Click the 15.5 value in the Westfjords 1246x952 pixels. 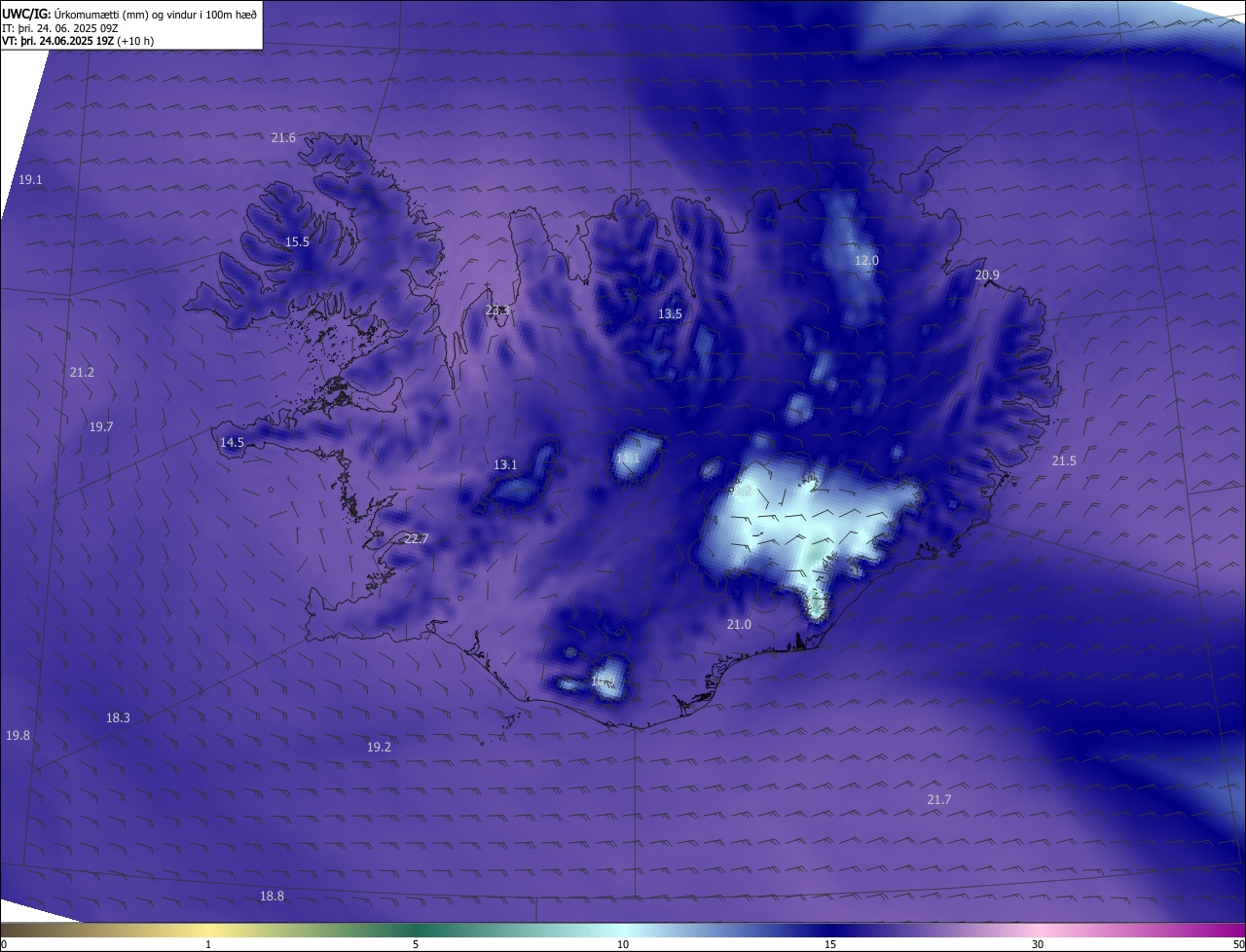pos(297,242)
